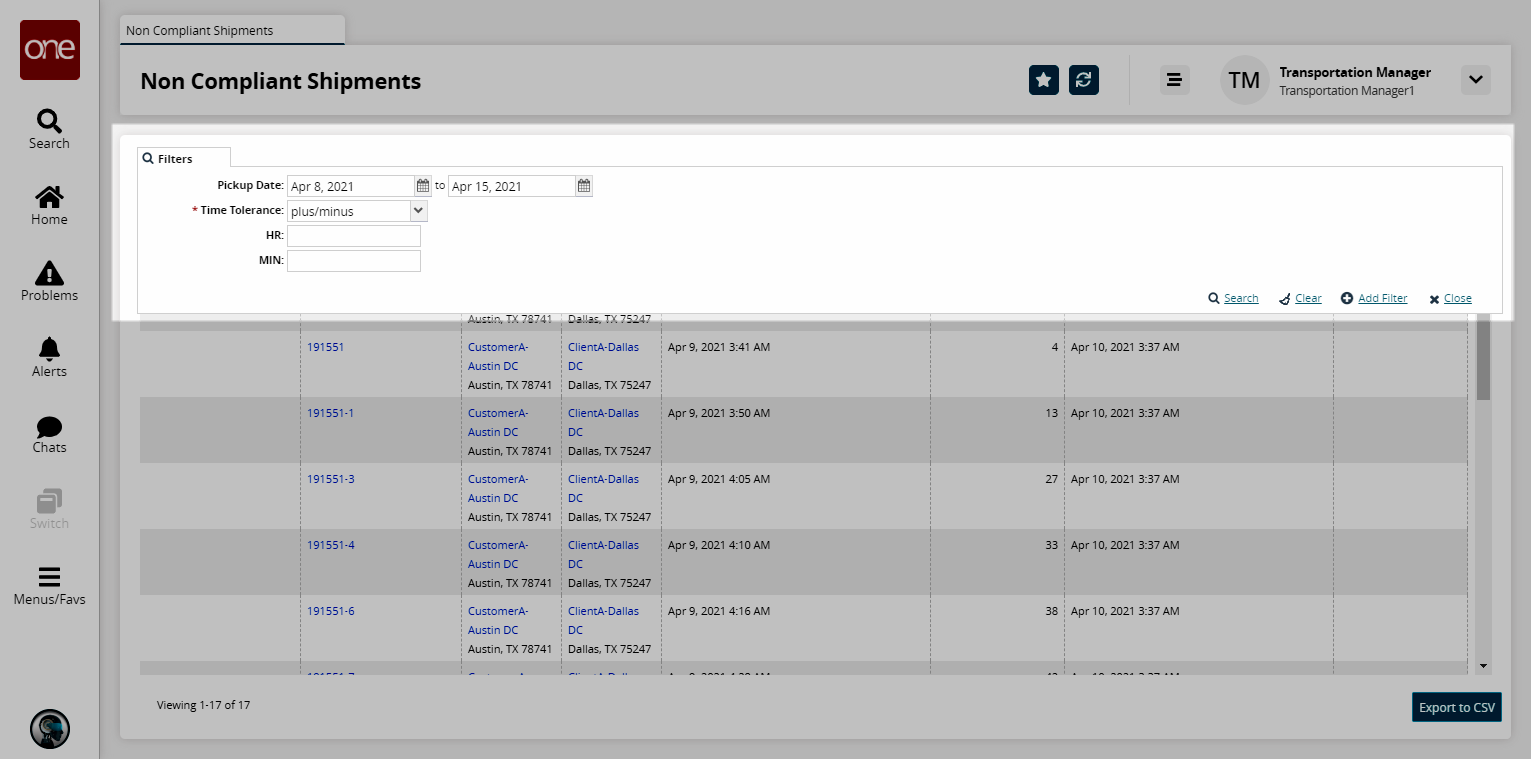The height and width of the screenshot is (759, 1531).
Task: Select the Filters tab
Action: point(184,158)
